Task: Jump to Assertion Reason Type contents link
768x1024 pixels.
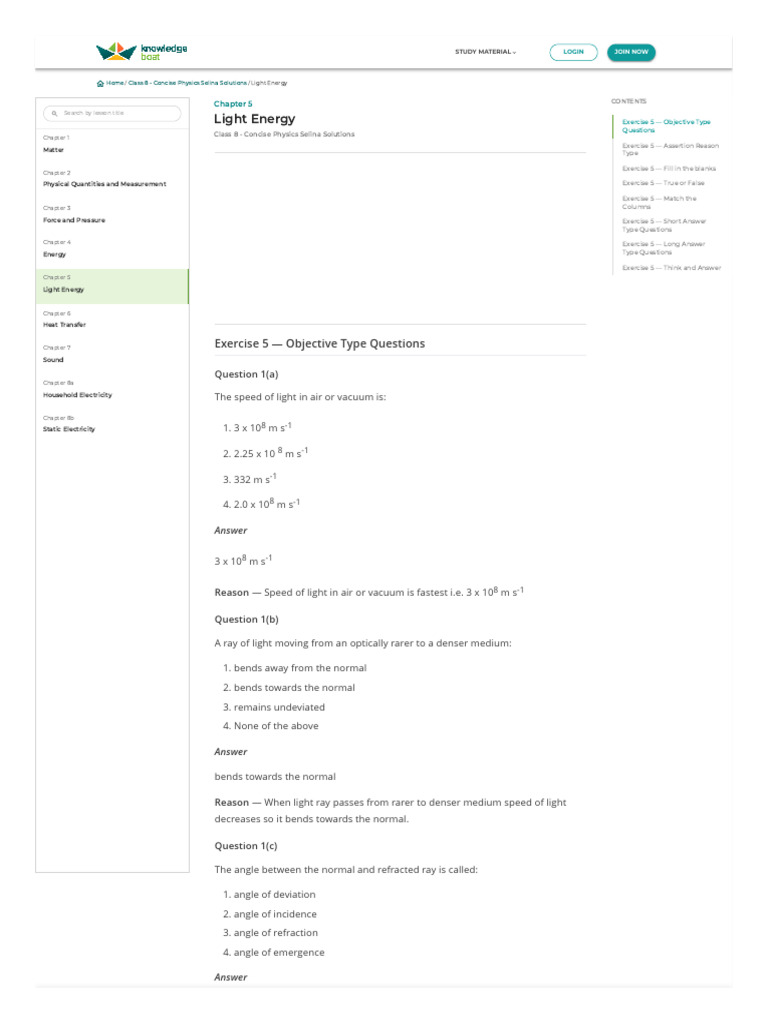Action: (x=669, y=149)
